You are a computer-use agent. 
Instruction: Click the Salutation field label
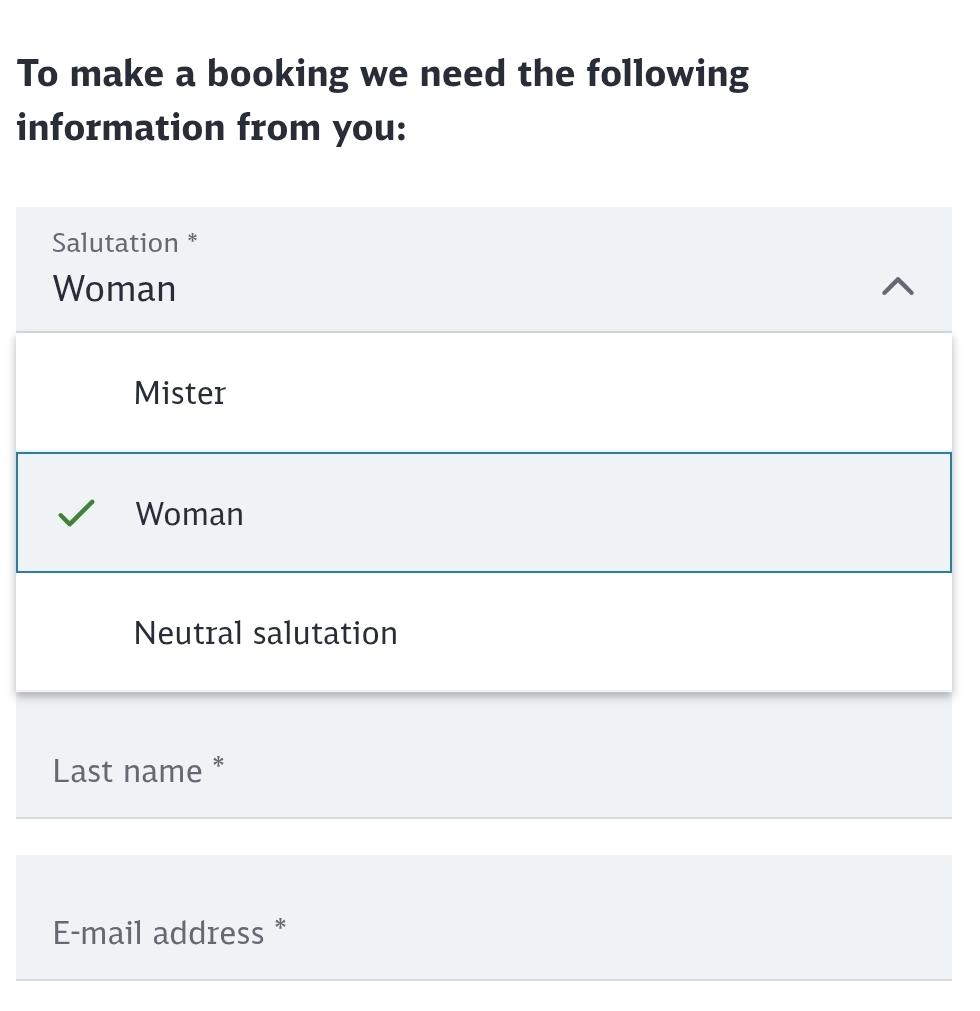click(115, 243)
